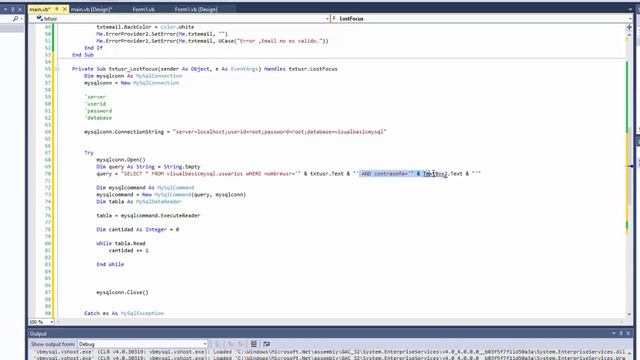Click the 'Dim tabla As MySqlDataReader' line
640x360 pixels.
click(x=139, y=202)
